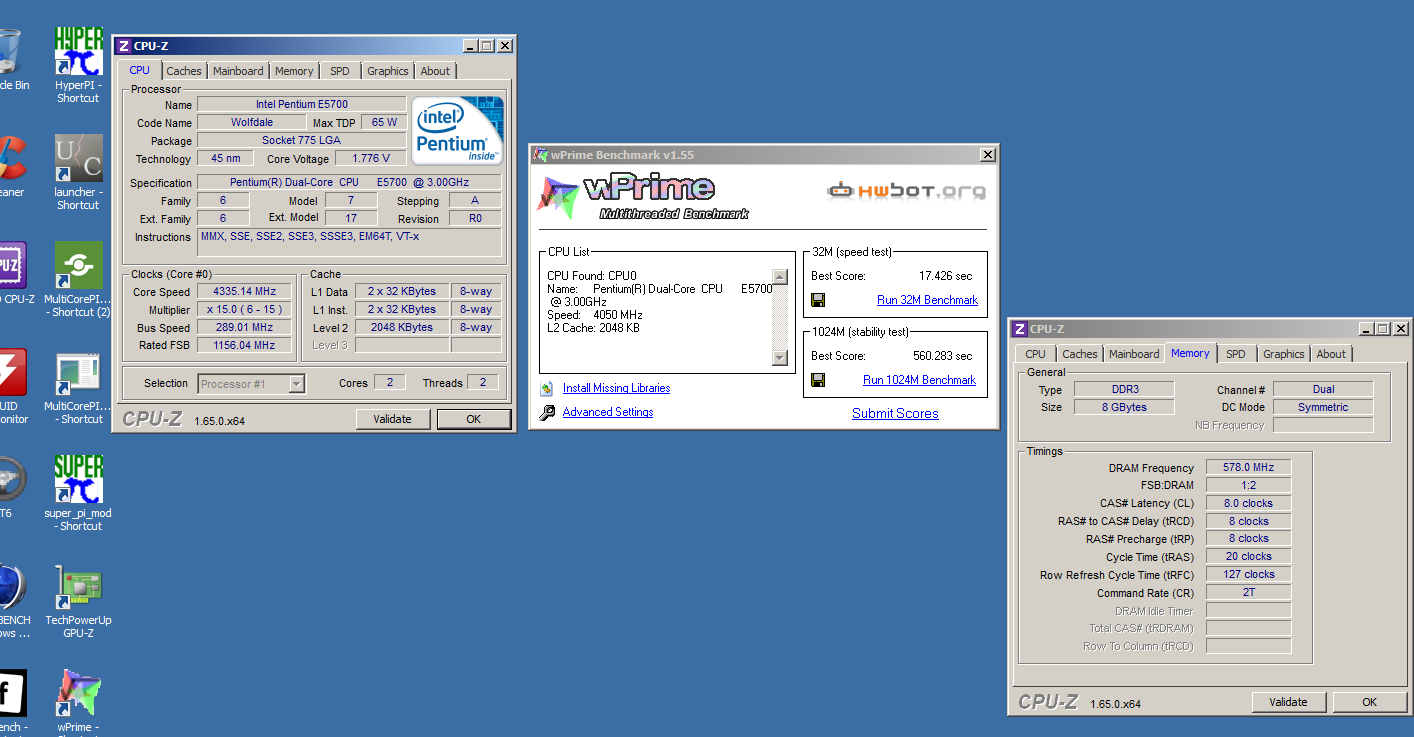This screenshot has width=1414, height=737.
Task: Switch to CPU tab in Memory window
Action: coord(1036,354)
